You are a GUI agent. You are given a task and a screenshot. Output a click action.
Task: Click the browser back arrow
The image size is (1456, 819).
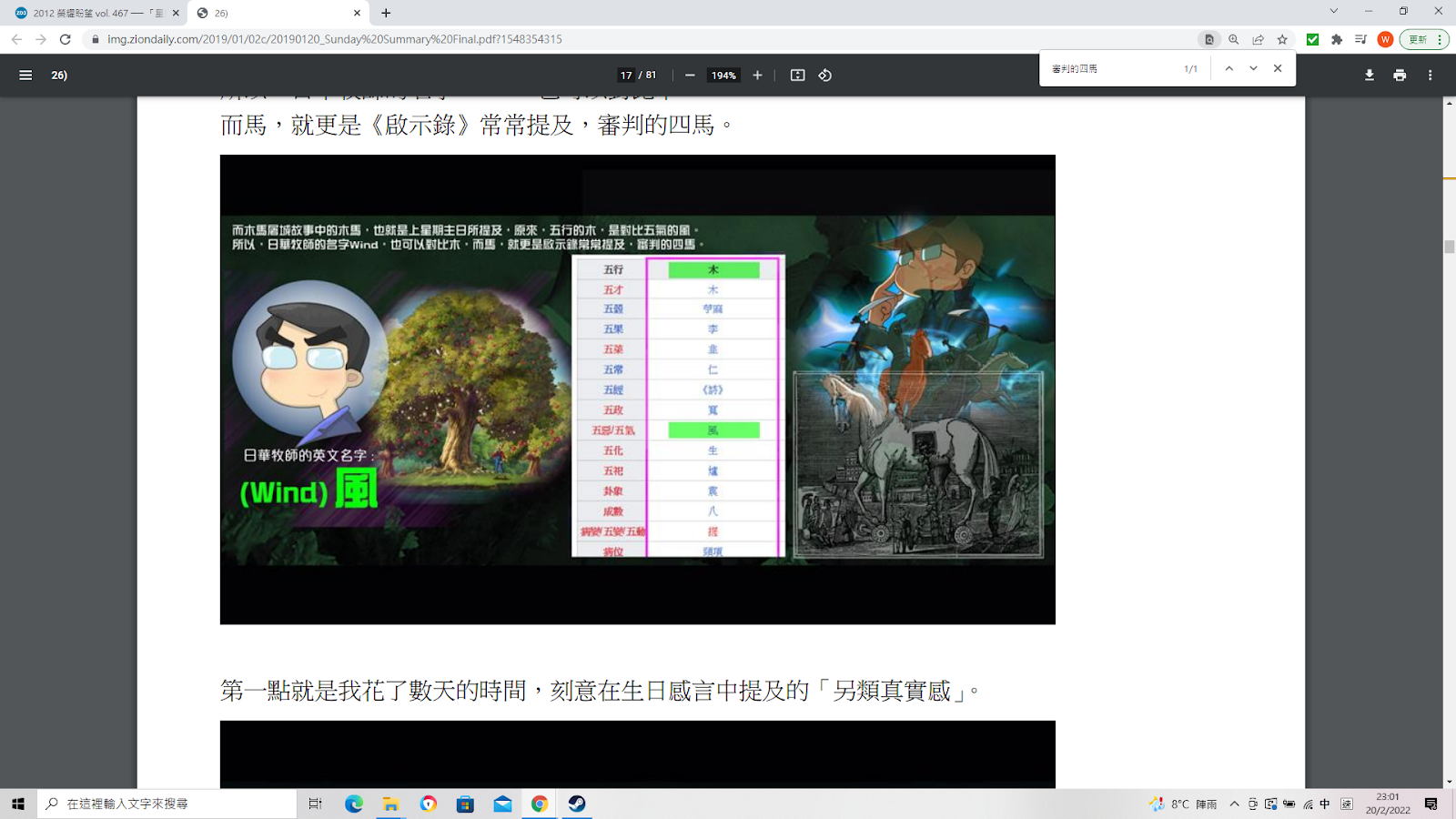tap(16, 39)
